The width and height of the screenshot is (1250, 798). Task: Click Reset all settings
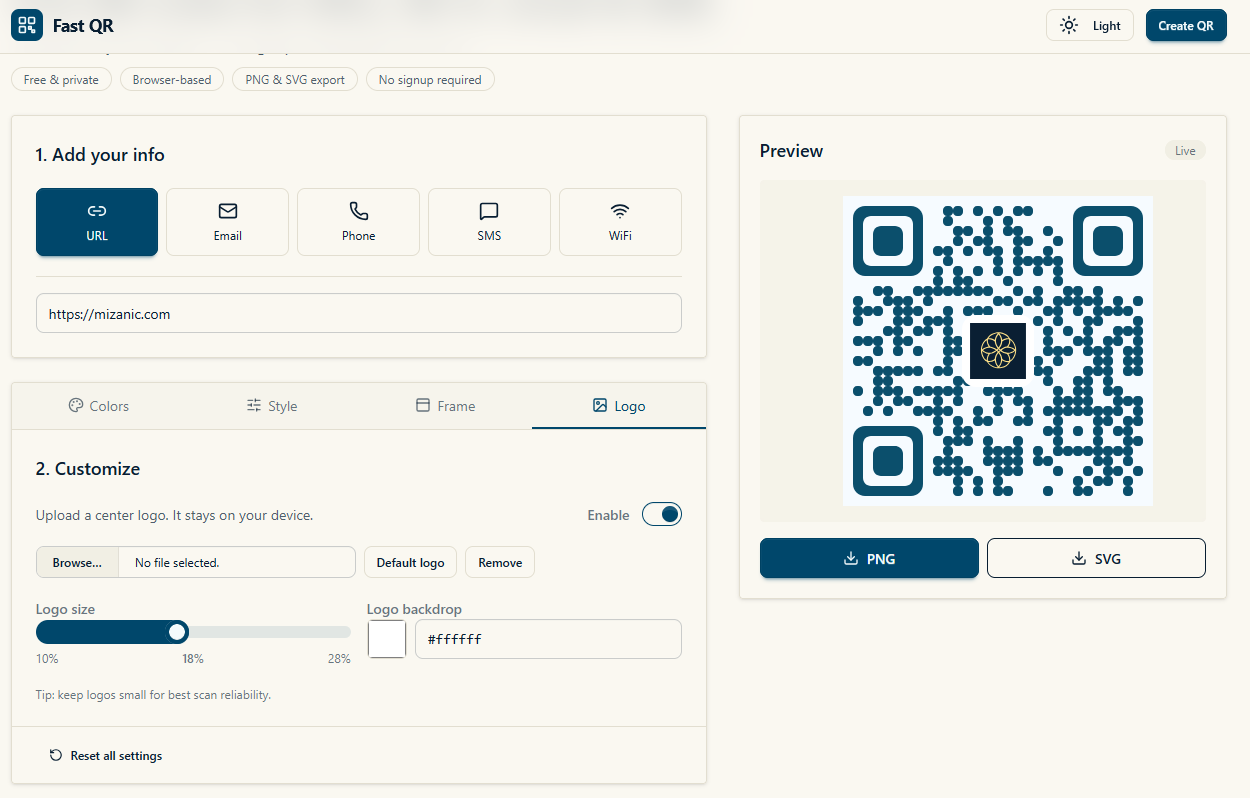[x=105, y=756]
